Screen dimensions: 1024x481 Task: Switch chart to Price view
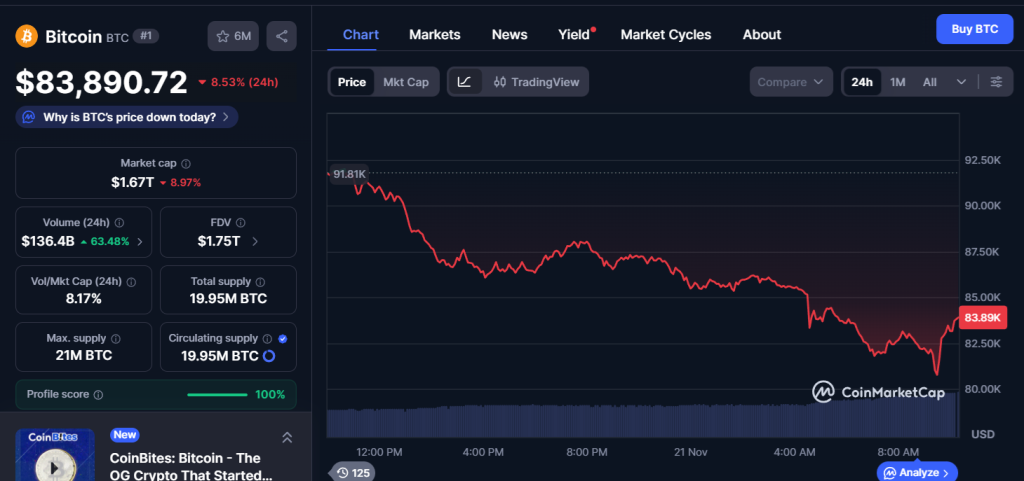tap(352, 82)
